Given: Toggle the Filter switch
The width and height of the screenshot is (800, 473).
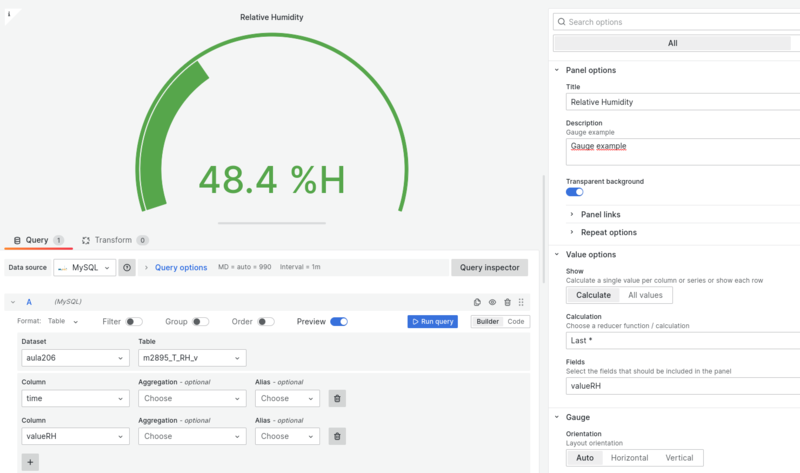Looking at the screenshot, I should tap(134, 321).
